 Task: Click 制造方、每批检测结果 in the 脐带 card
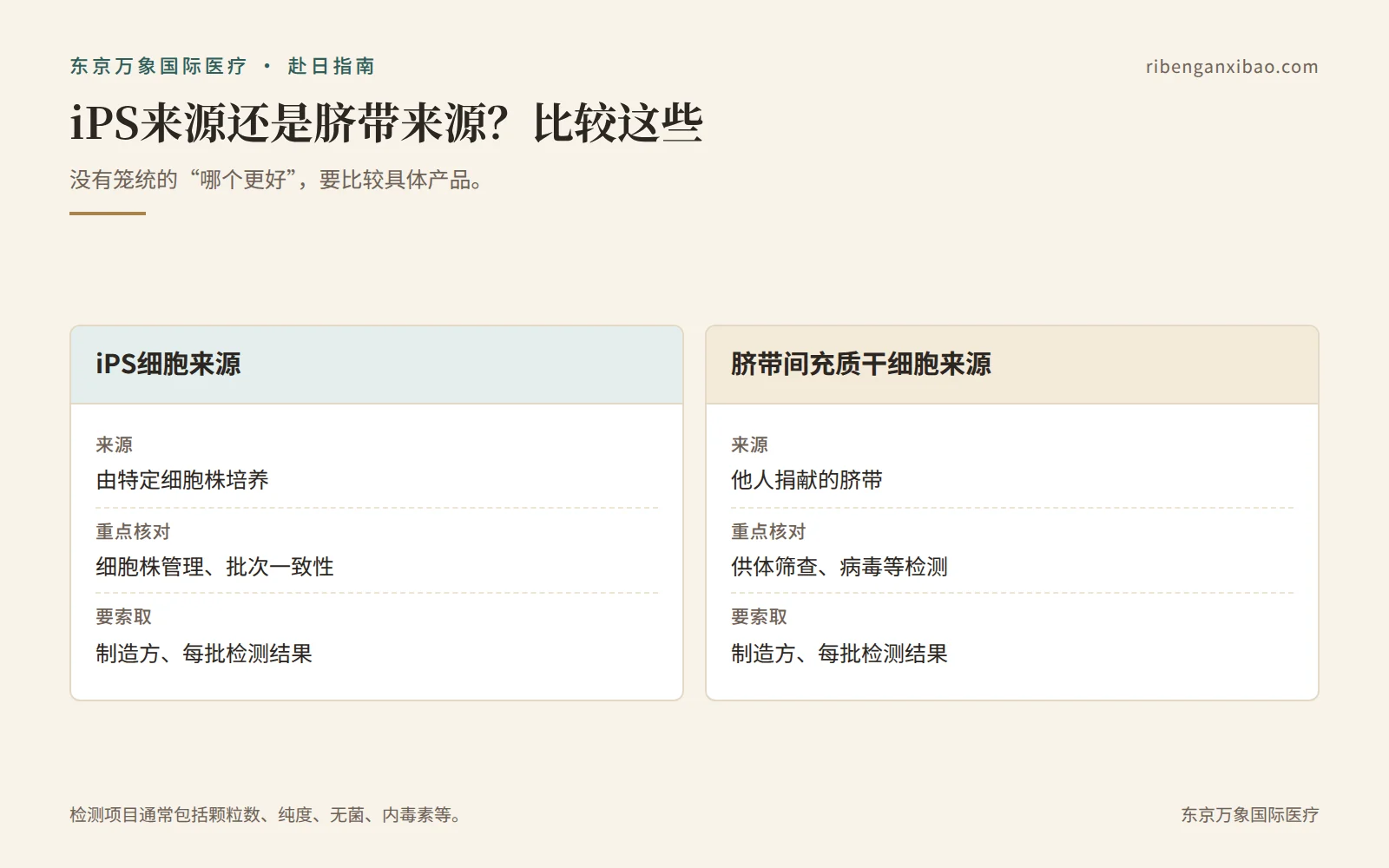point(839,654)
